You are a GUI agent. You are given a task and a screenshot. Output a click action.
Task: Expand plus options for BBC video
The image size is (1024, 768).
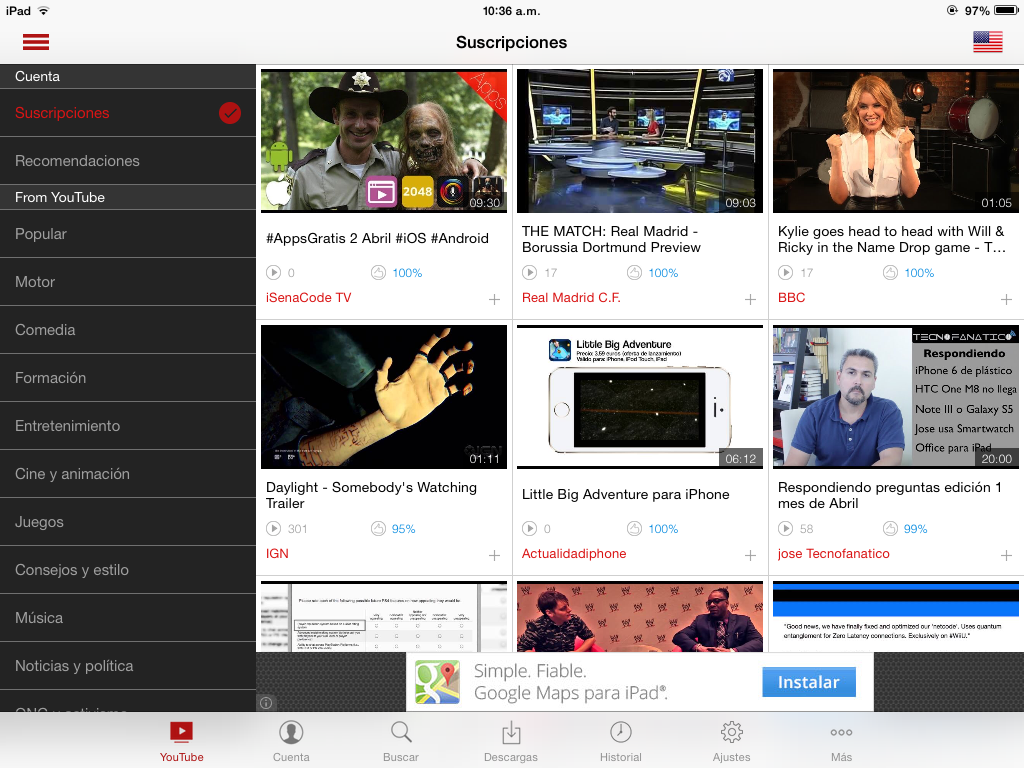coord(1006,300)
